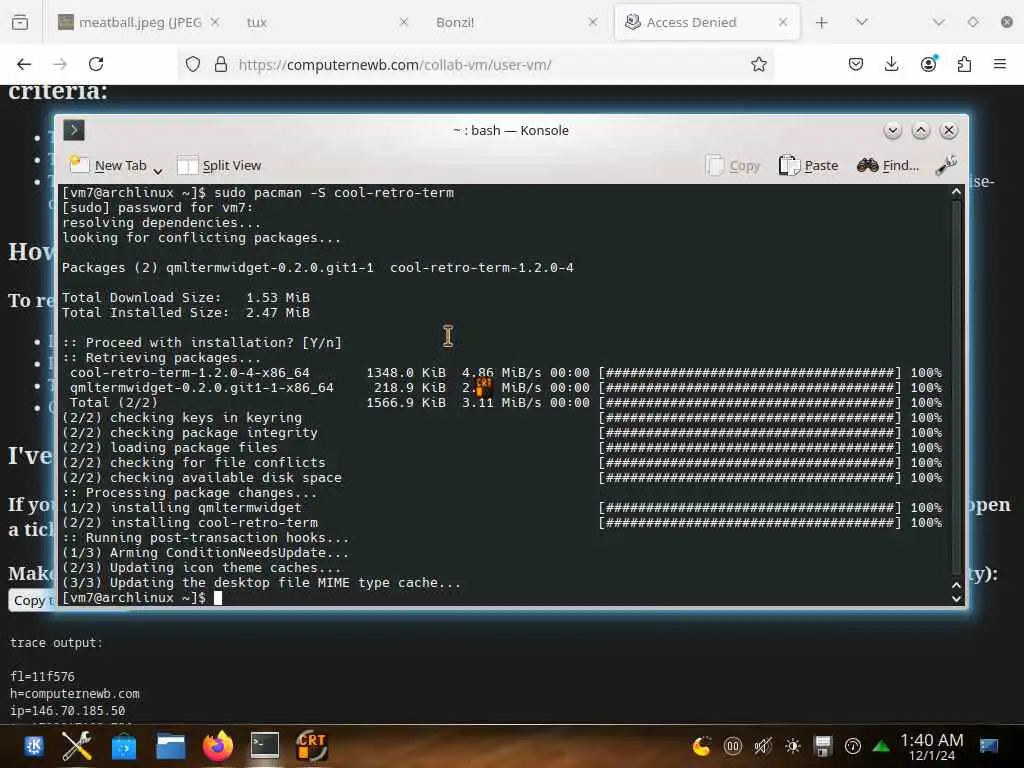
Task: Open Konsole terminal icon menu in title bar
Action: tap(74, 130)
